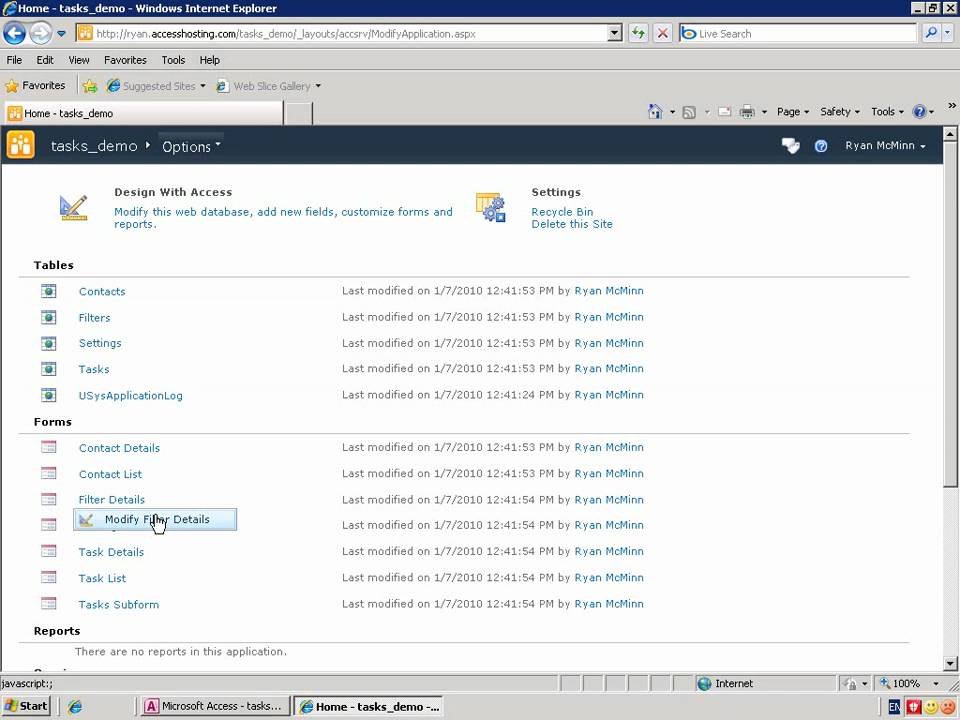Click the form icon beside Contact Details
Screen dimensions: 960x720
[x=48, y=448]
